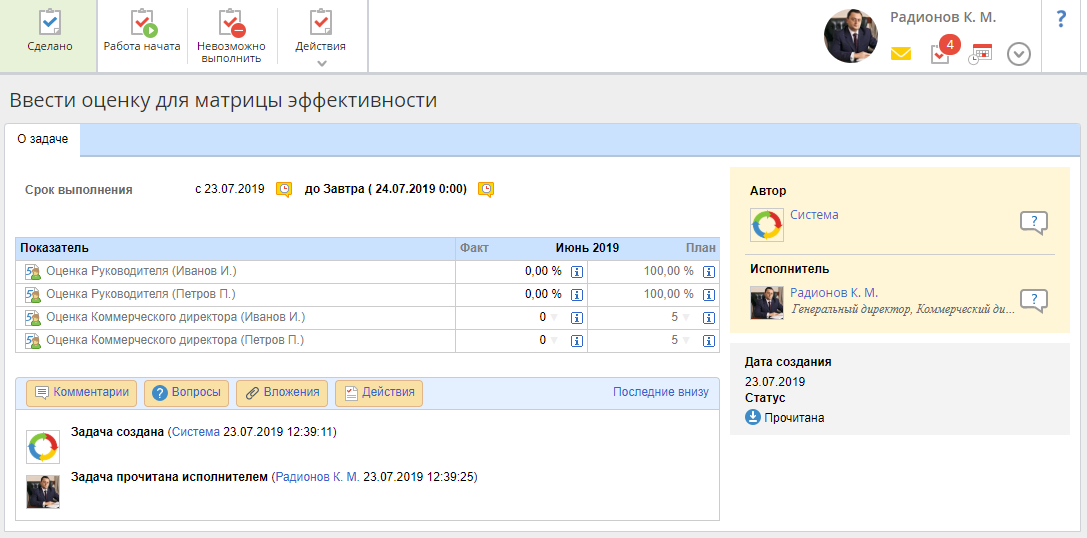Screen dimensions: 1087x538
Task: Open help question mark icon
Action: (x=1061, y=19)
